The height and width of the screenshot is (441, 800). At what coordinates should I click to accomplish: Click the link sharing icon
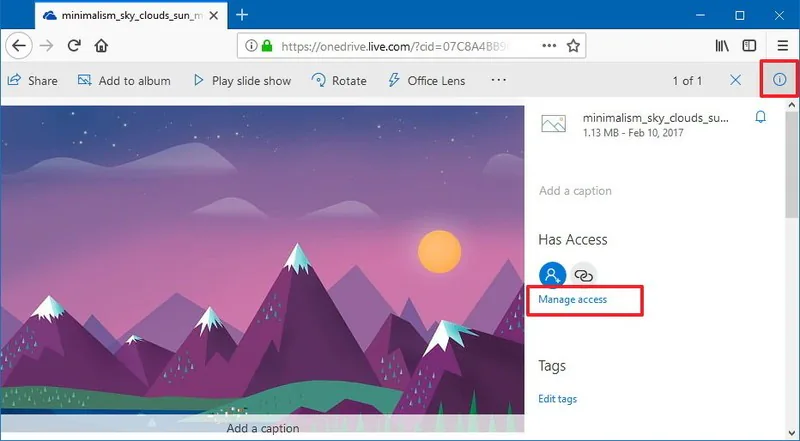583,276
